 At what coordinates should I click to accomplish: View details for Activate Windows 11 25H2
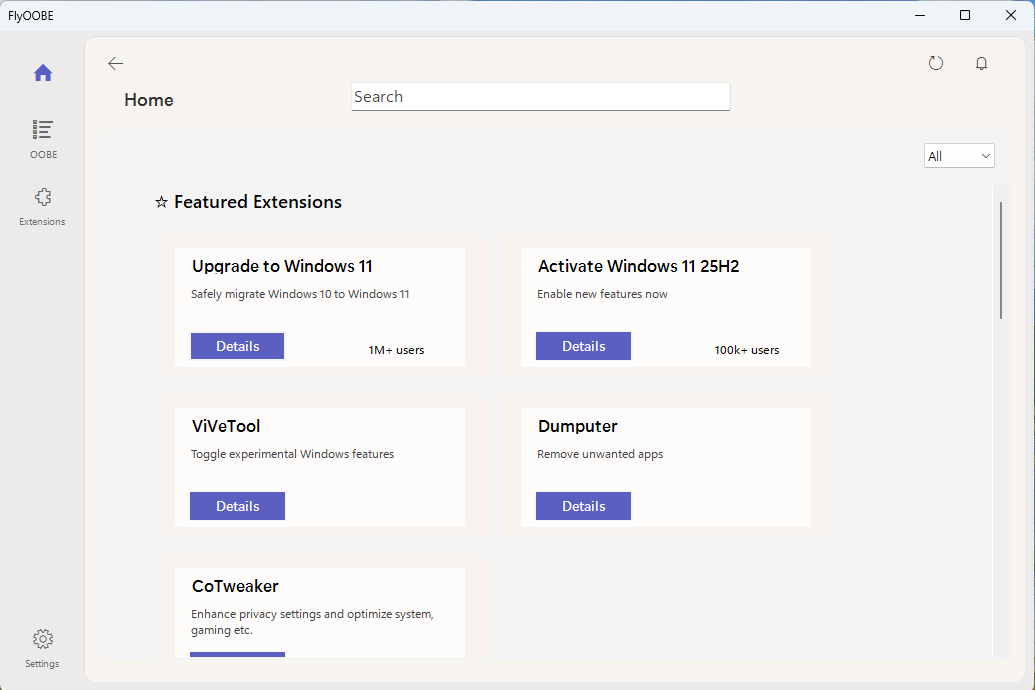[583, 345]
